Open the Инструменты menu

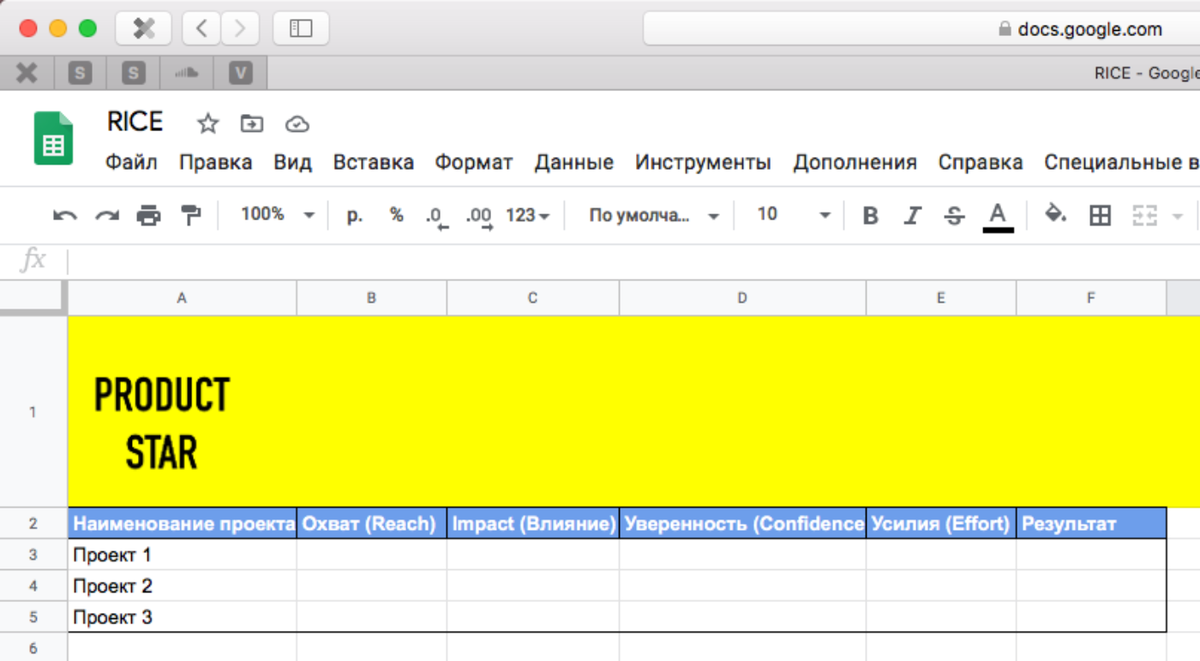click(703, 162)
